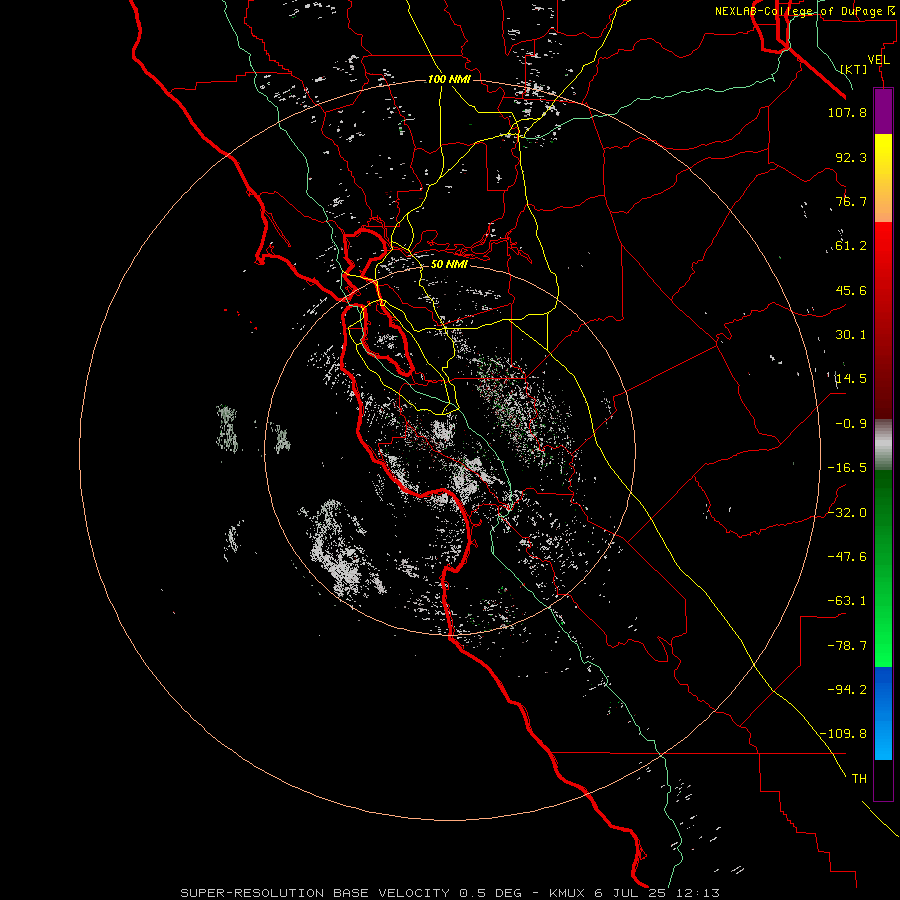Click the TH threshold label
This screenshot has width=900, height=900.
tap(859, 779)
